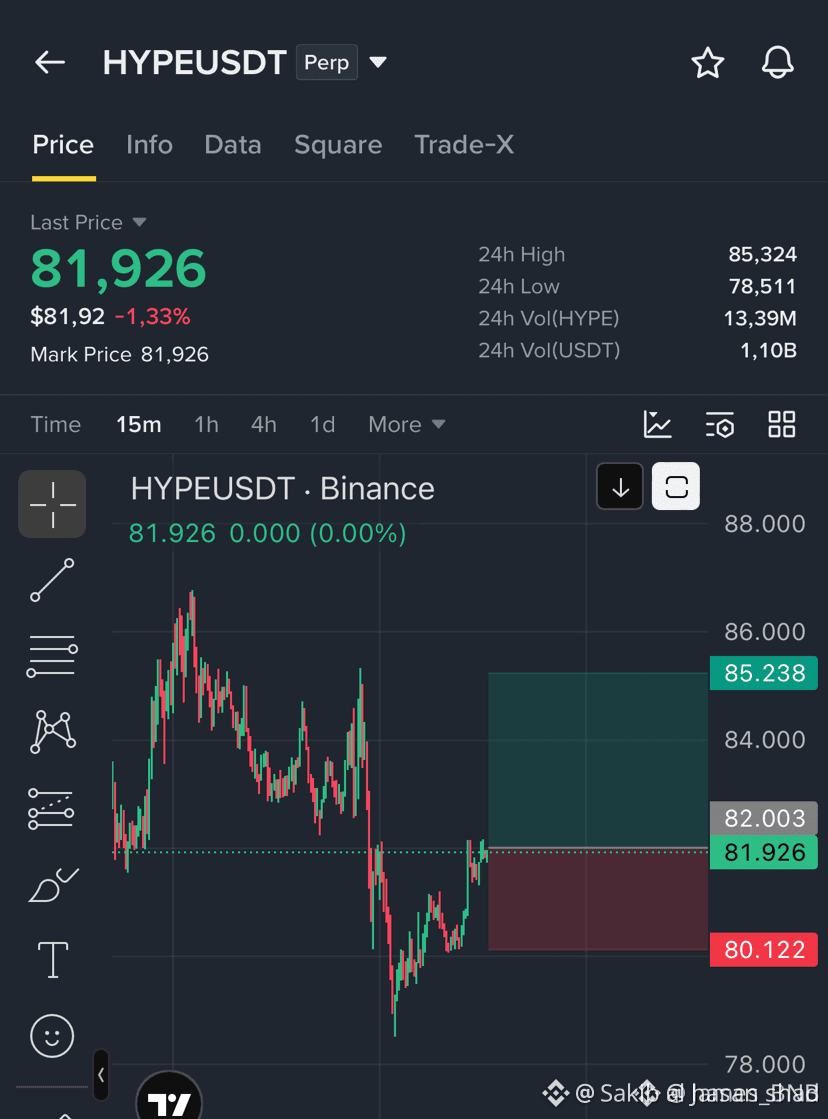Screen dimensions: 828x1119
Task: Click the large 81,926 last price
Action: (118, 268)
